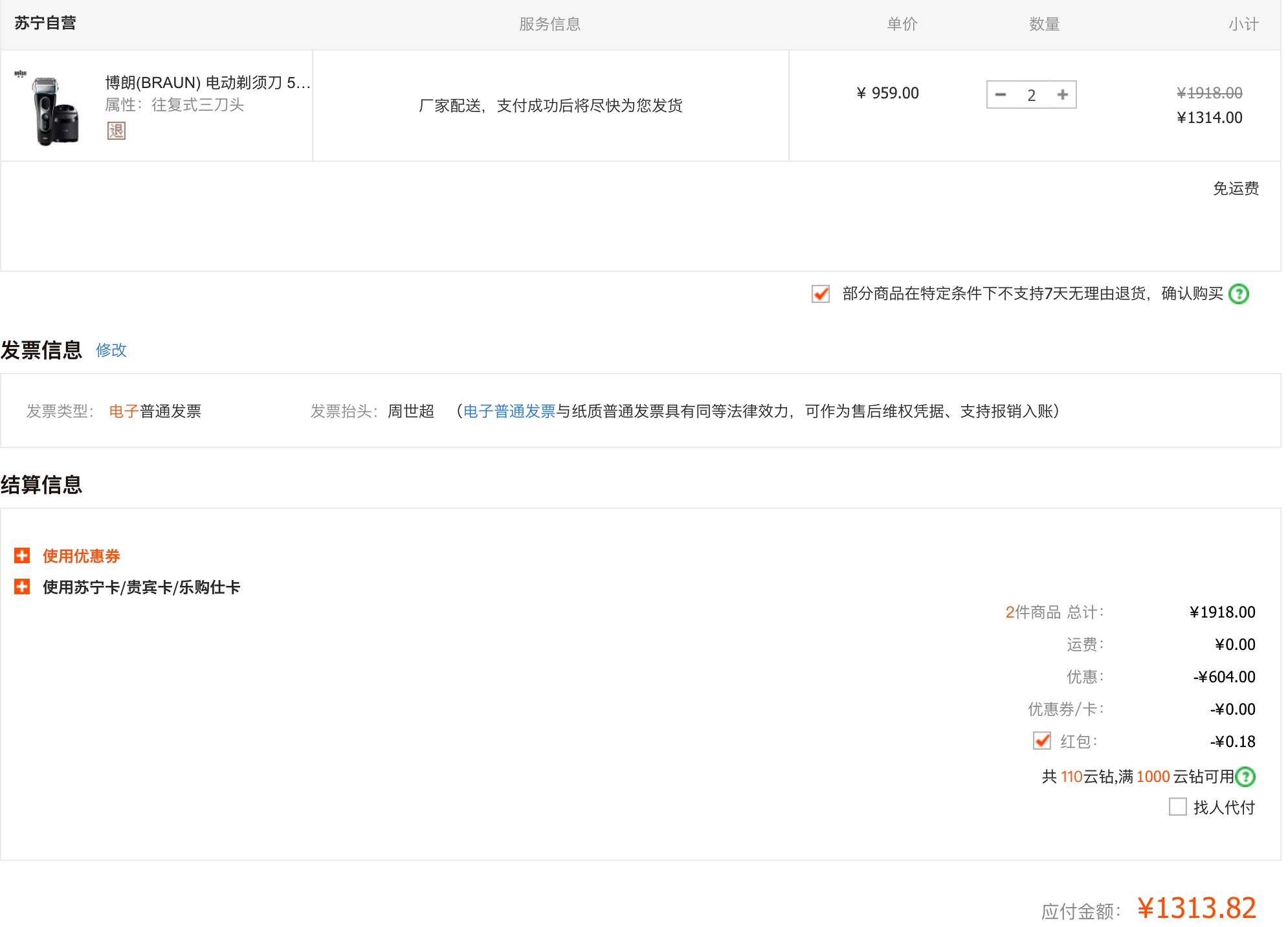Click the 厂家配送 delivery info text

(x=551, y=106)
